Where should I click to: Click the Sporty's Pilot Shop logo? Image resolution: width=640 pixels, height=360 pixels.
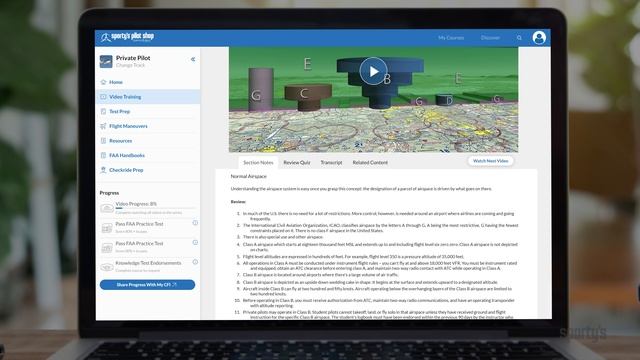point(127,37)
